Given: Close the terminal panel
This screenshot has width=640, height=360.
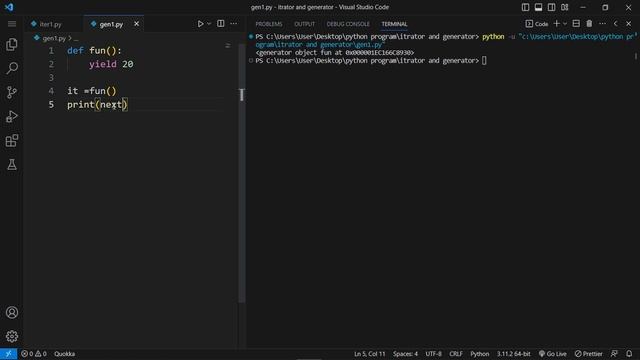Looking at the screenshot, I should click(629, 24).
